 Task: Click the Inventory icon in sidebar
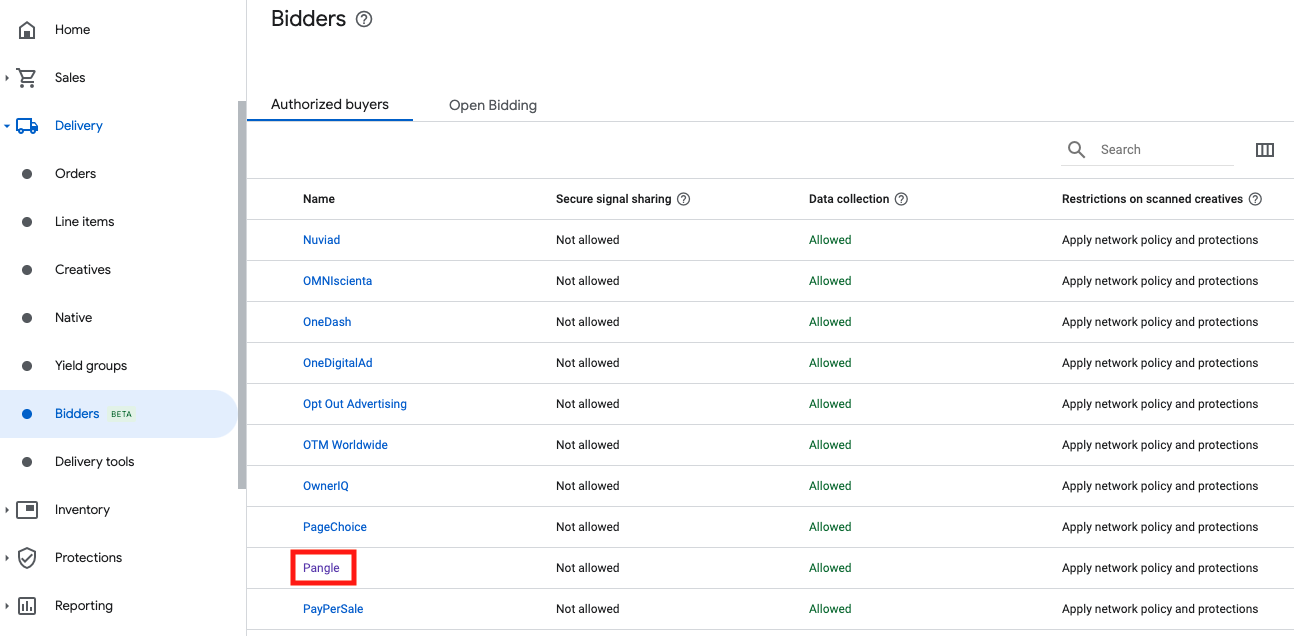[27, 510]
